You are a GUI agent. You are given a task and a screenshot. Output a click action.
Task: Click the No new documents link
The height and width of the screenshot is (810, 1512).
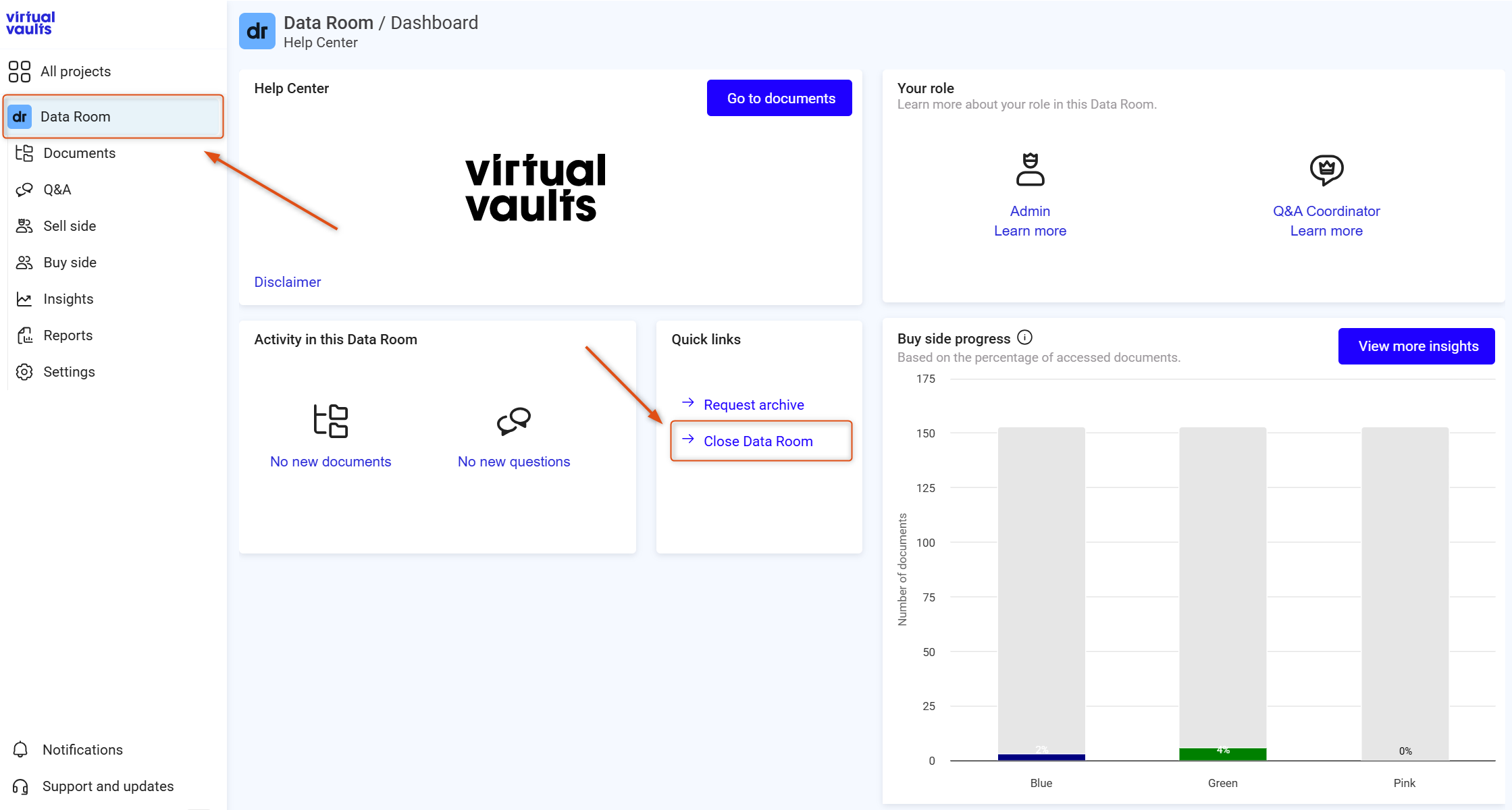330,462
